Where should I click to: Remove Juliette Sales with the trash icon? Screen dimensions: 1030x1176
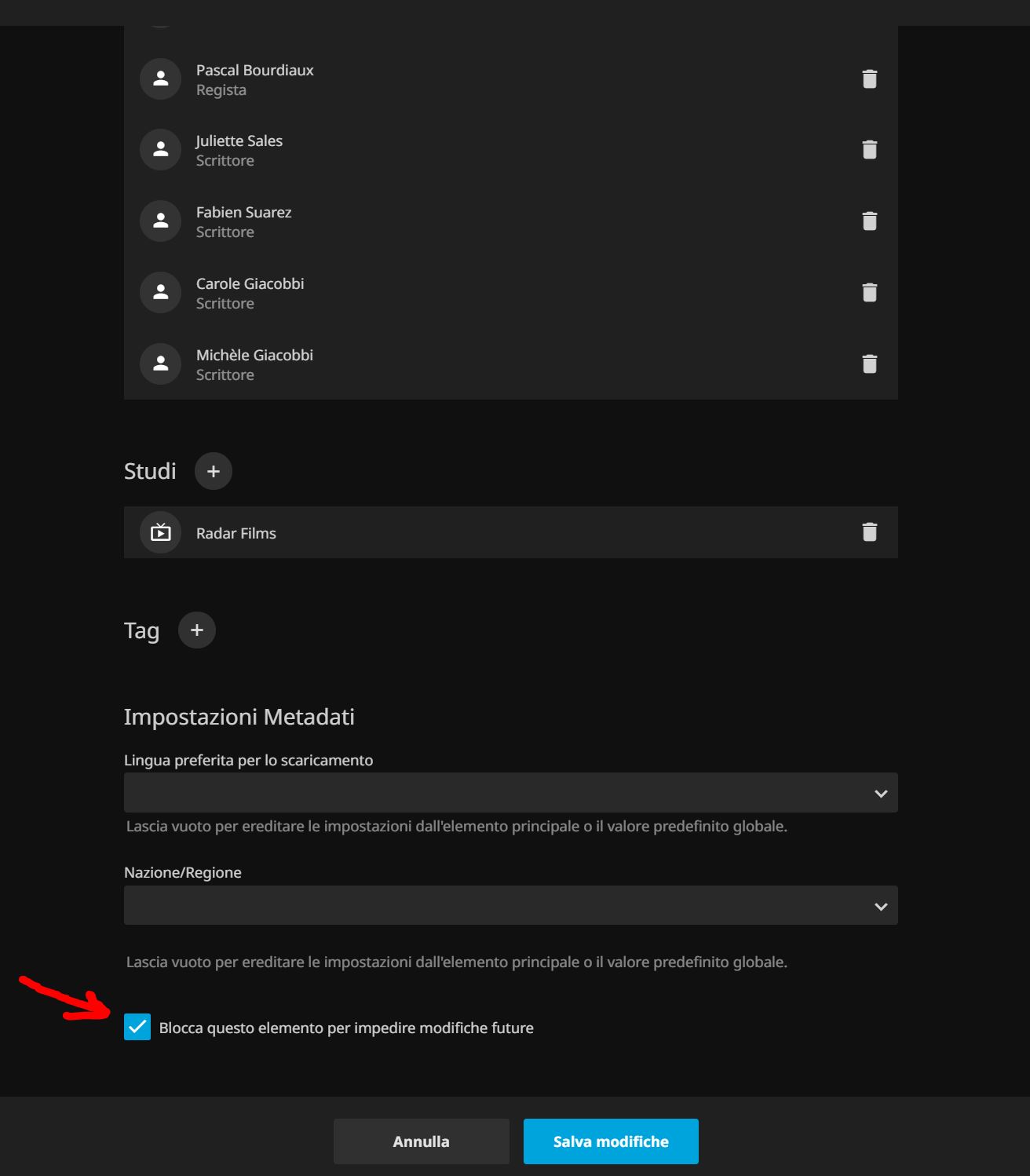click(x=869, y=150)
